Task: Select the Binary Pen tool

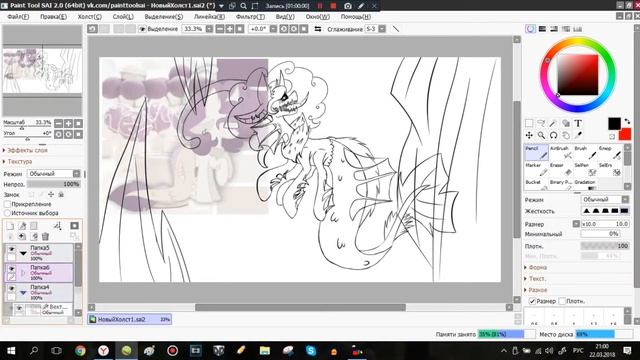Action: click(x=561, y=184)
